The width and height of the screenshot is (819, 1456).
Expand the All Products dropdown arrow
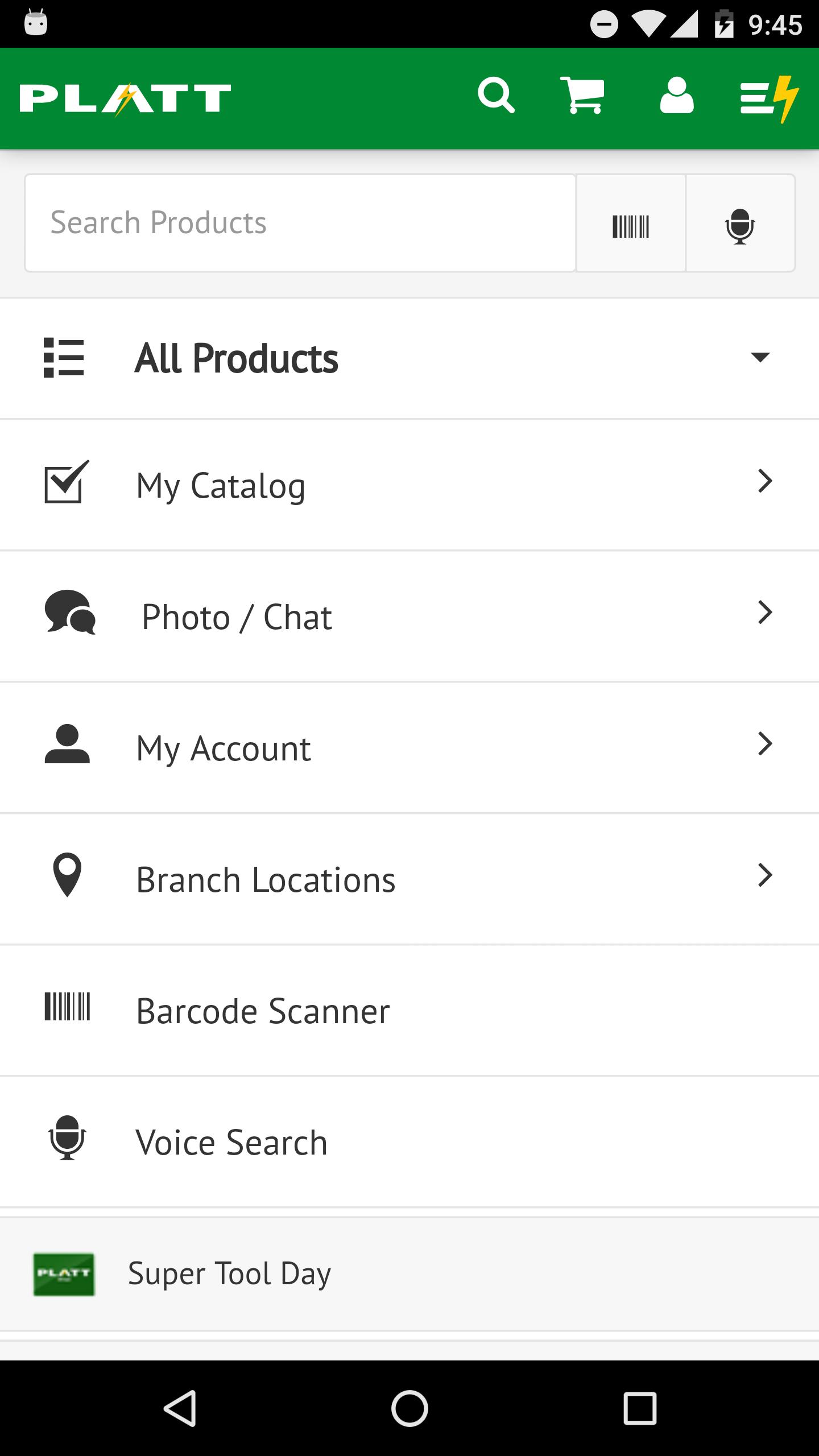[760, 357]
